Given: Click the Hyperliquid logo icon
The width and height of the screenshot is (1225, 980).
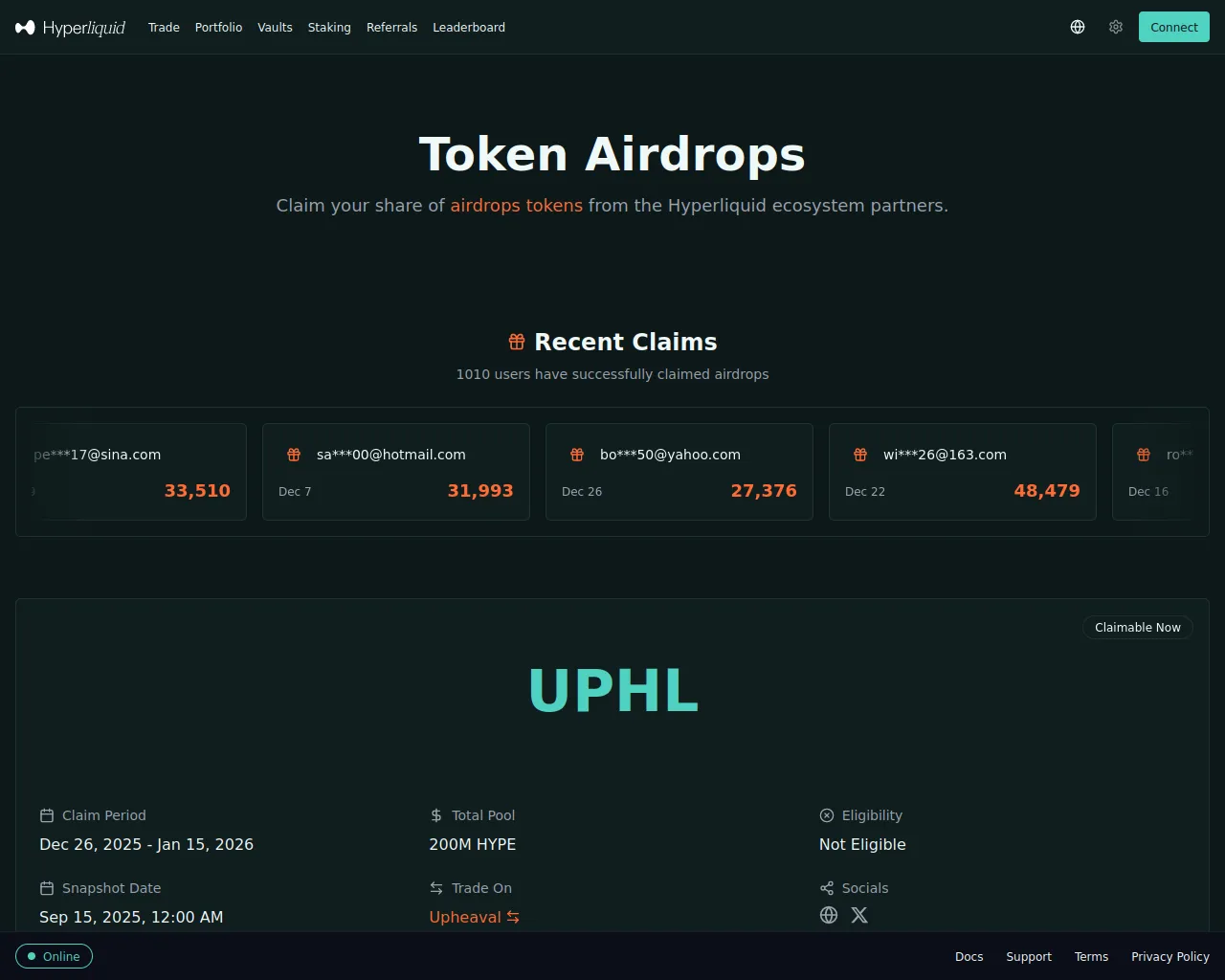Looking at the screenshot, I should coord(25,28).
